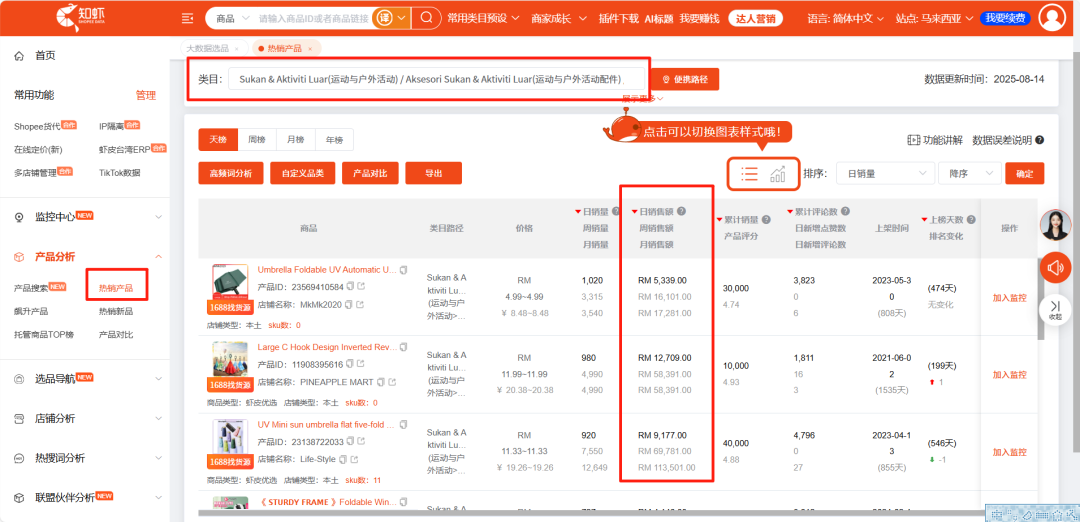Select the 年榜 yearly ranking tab
The width and height of the screenshot is (1080, 522).
[334, 139]
